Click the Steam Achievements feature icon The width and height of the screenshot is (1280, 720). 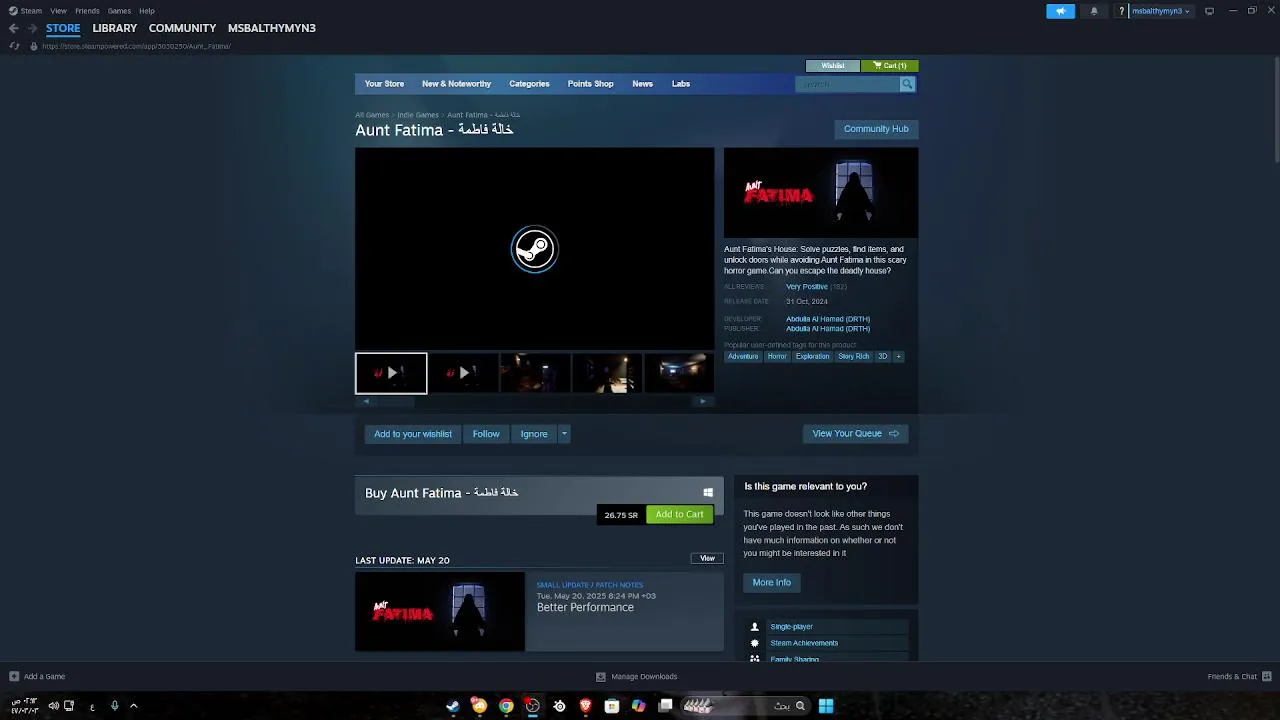pyautogui.click(x=755, y=643)
